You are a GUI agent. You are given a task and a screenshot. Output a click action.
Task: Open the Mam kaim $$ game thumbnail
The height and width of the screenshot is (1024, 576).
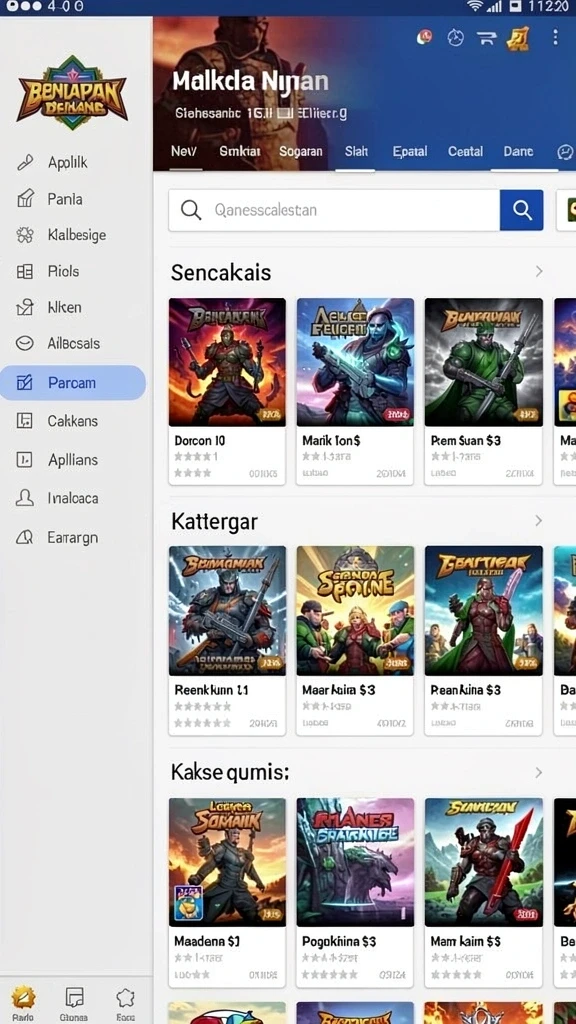483,862
